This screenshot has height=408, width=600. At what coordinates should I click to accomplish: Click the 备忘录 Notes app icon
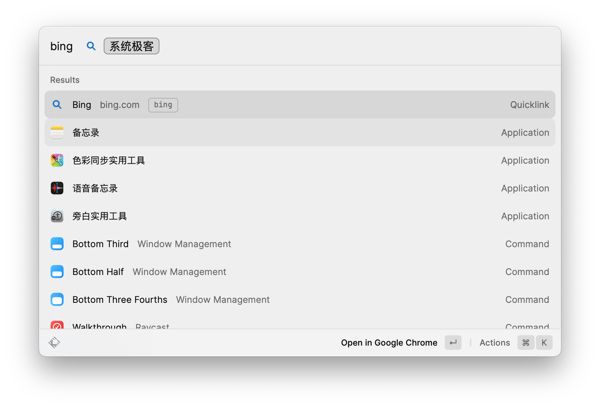[57, 132]
